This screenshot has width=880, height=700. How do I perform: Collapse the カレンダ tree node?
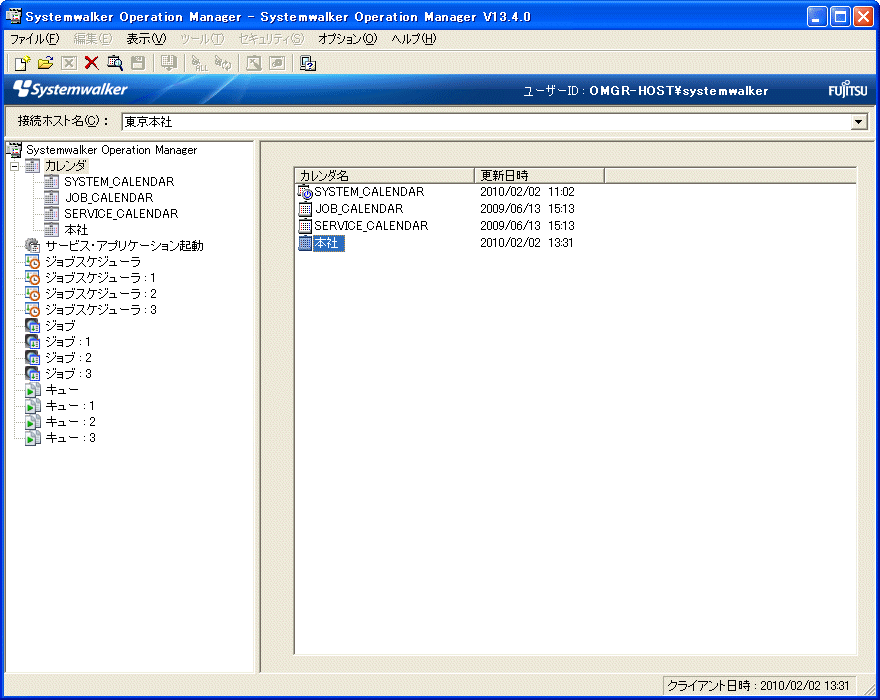15,166
